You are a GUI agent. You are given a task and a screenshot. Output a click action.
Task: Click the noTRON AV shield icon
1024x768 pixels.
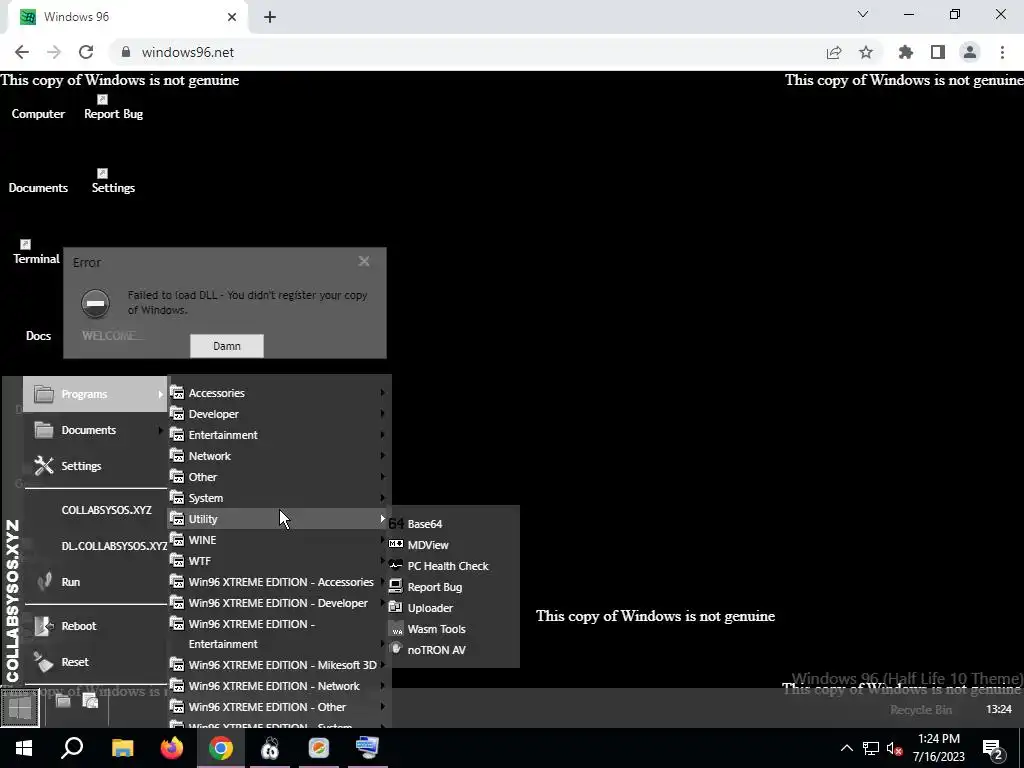tap(396, 648)
